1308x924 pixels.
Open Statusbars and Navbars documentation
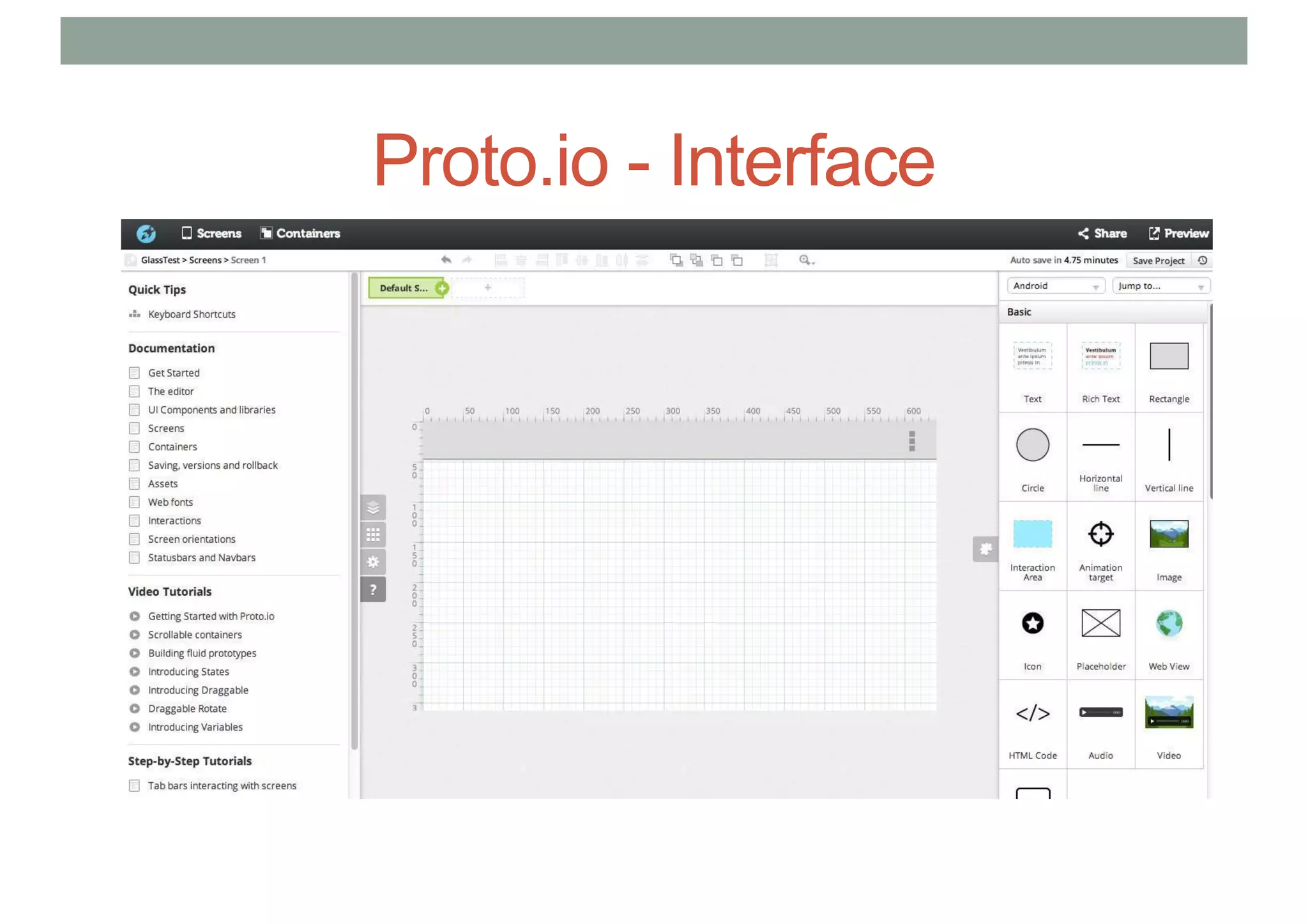pyautogui.click(x=202, y=558)
